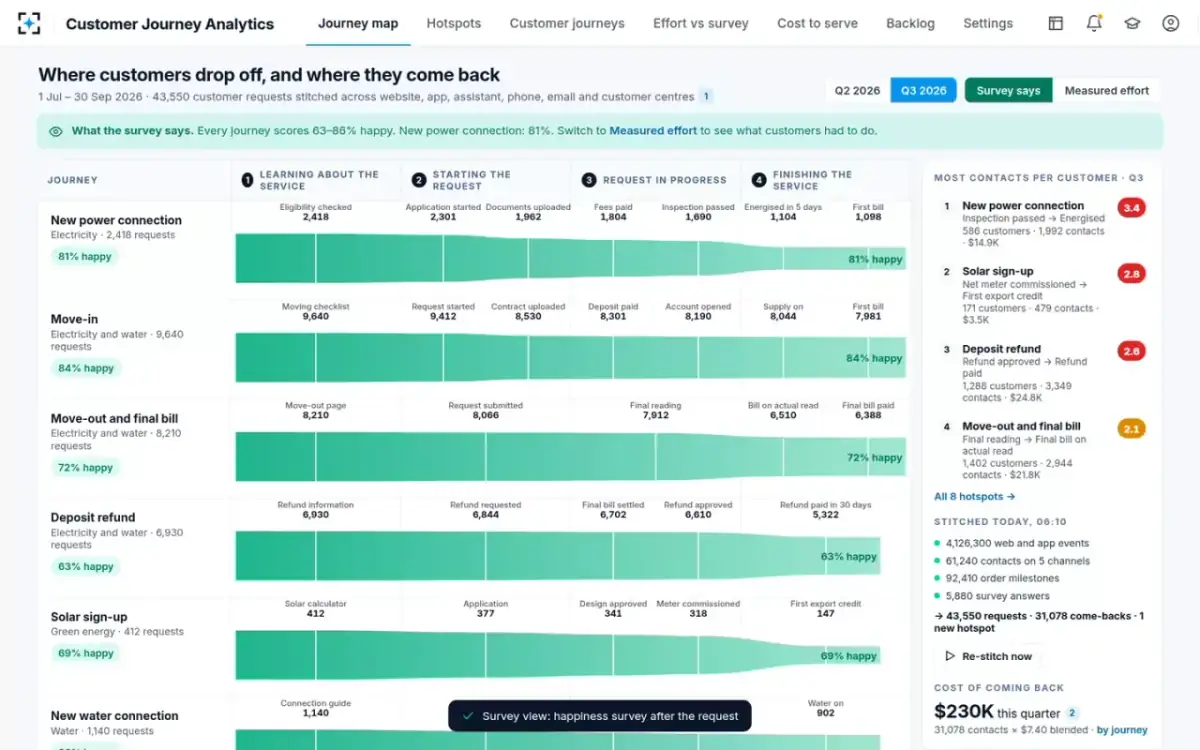This screenshot has height=750, width=1200.
Task: Open the Backlog tab
Action: (x=910, y=23)
